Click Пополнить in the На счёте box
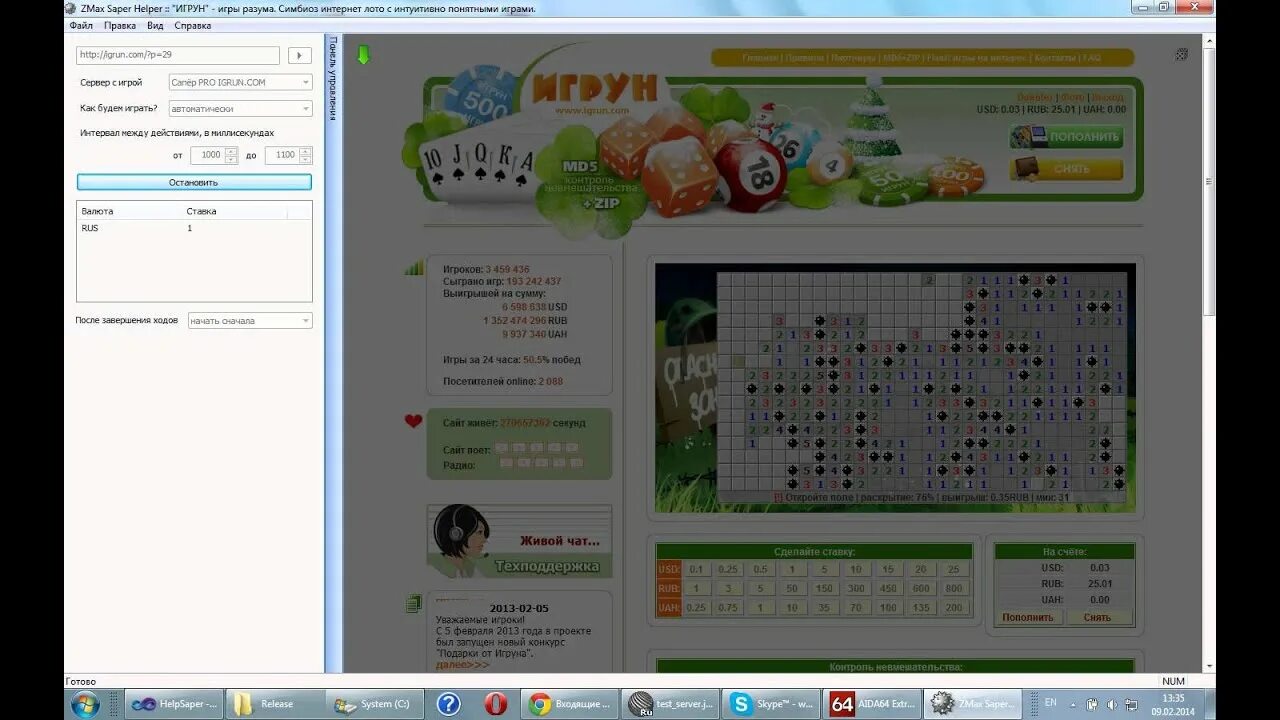The height and width of the screenshot is (720, 1280). [x=1028, y=617]
